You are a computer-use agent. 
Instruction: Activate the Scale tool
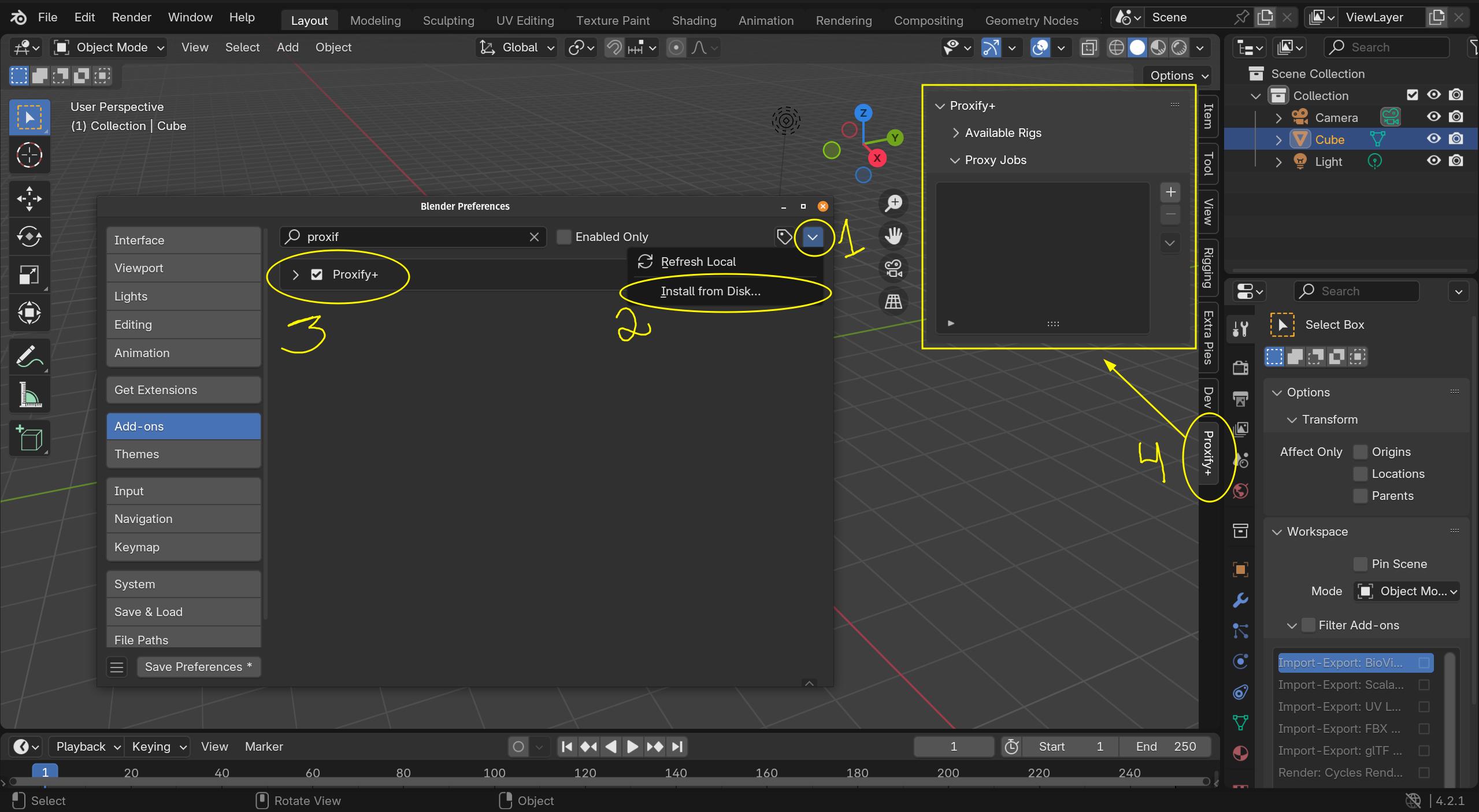[29, 275]
